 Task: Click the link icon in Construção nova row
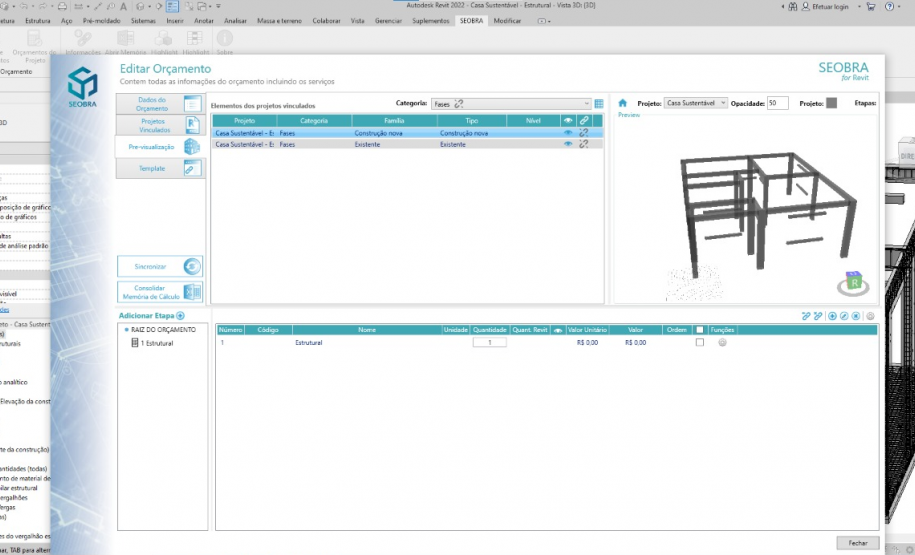(584, 133)
